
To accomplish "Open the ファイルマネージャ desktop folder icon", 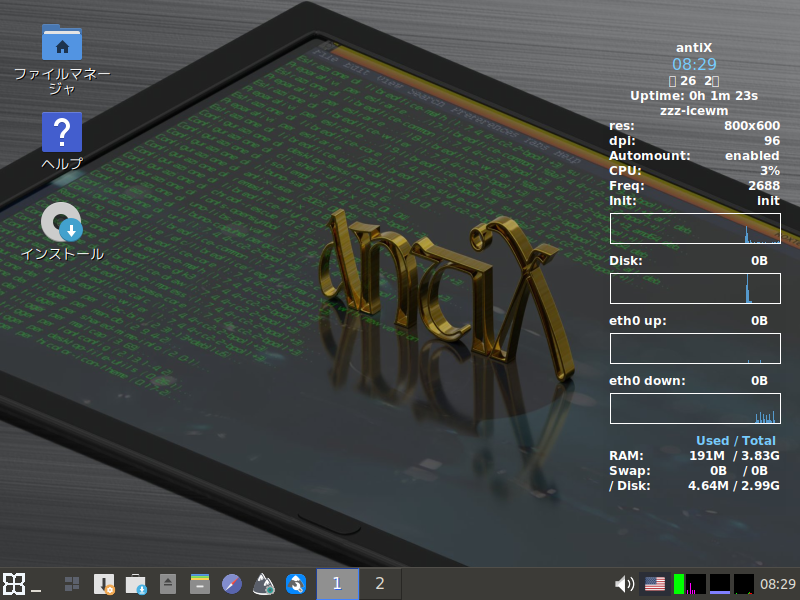I will [62, 42].
